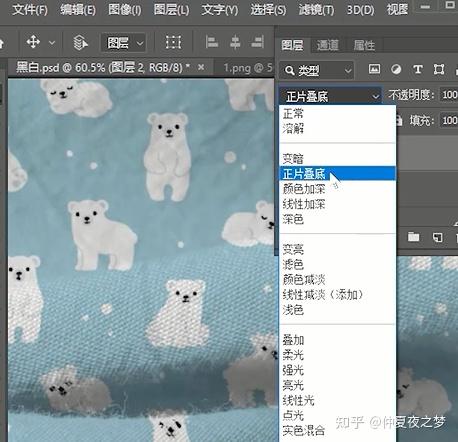Select the Move tool icon
This screenshot has height=442, width=458.
coord(33,42)
